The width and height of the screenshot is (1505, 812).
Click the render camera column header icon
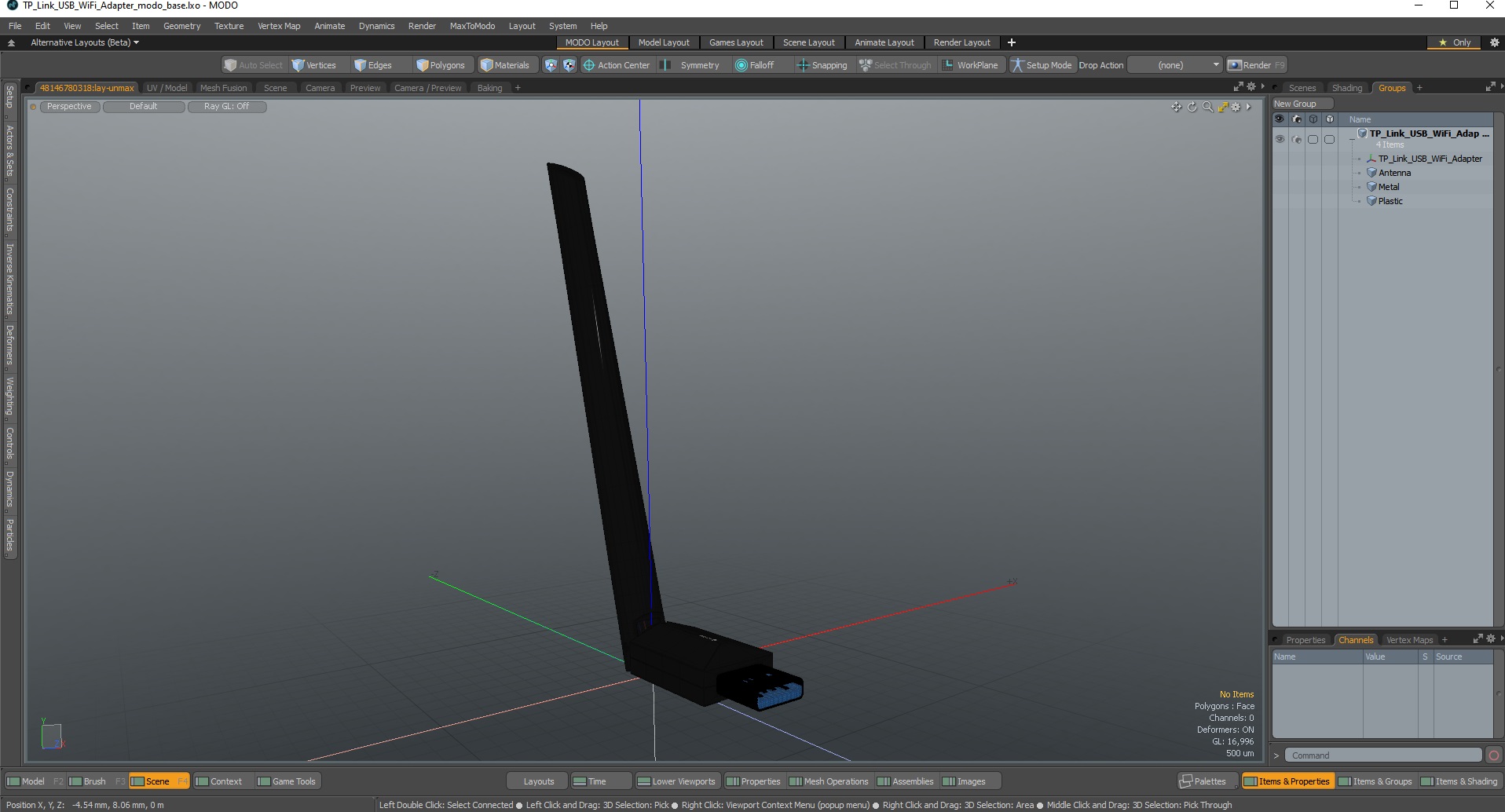1296,119
